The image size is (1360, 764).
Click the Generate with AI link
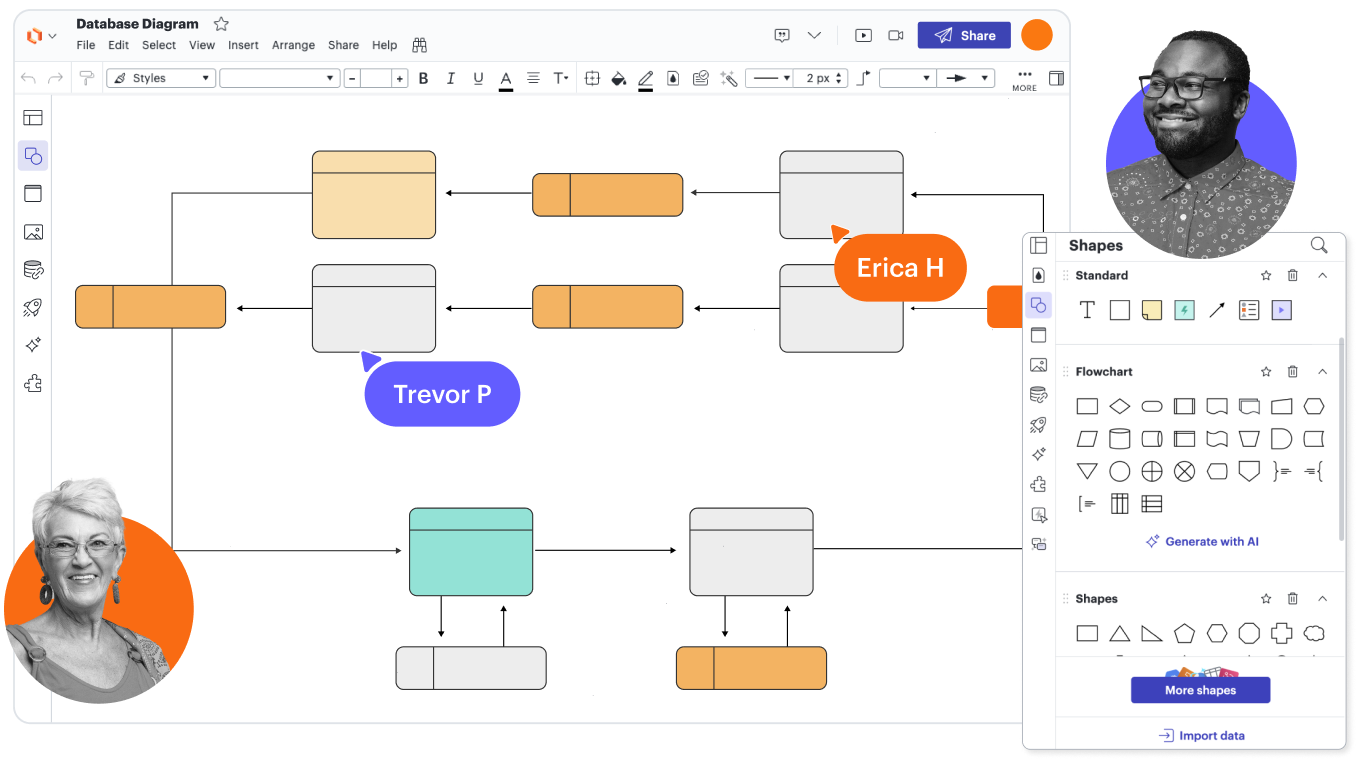(x=1202, y=541)
